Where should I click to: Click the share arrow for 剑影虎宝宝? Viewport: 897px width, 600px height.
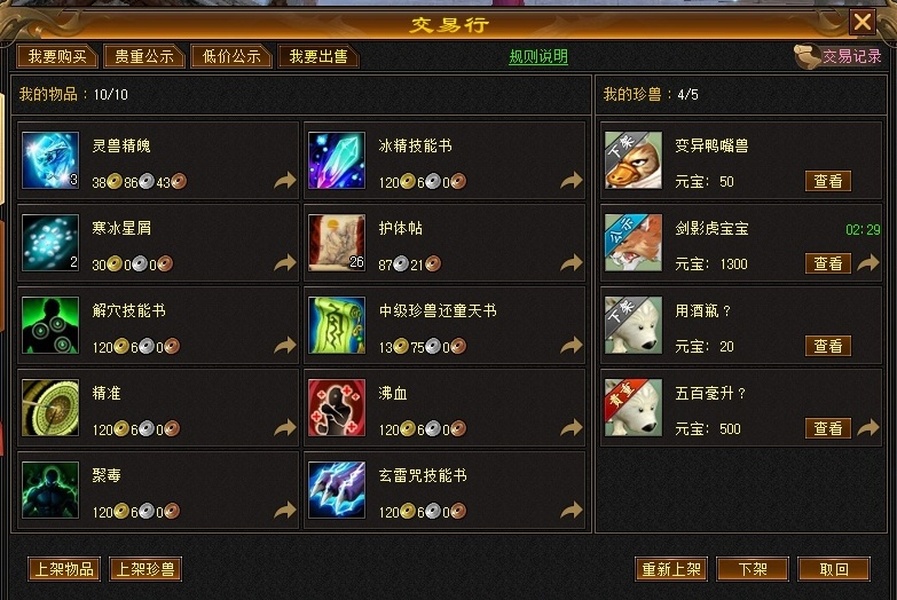pyautogui.click(x=868, y=263)
